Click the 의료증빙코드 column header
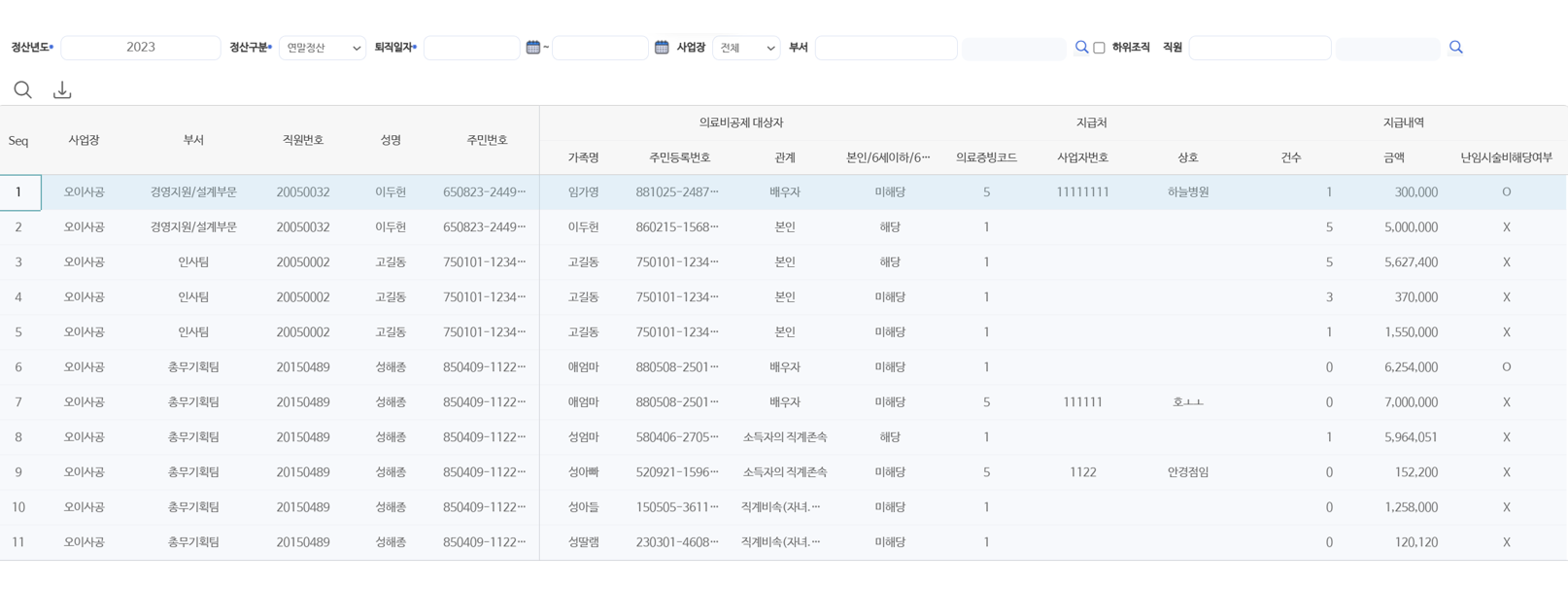 tap(986, 157)
